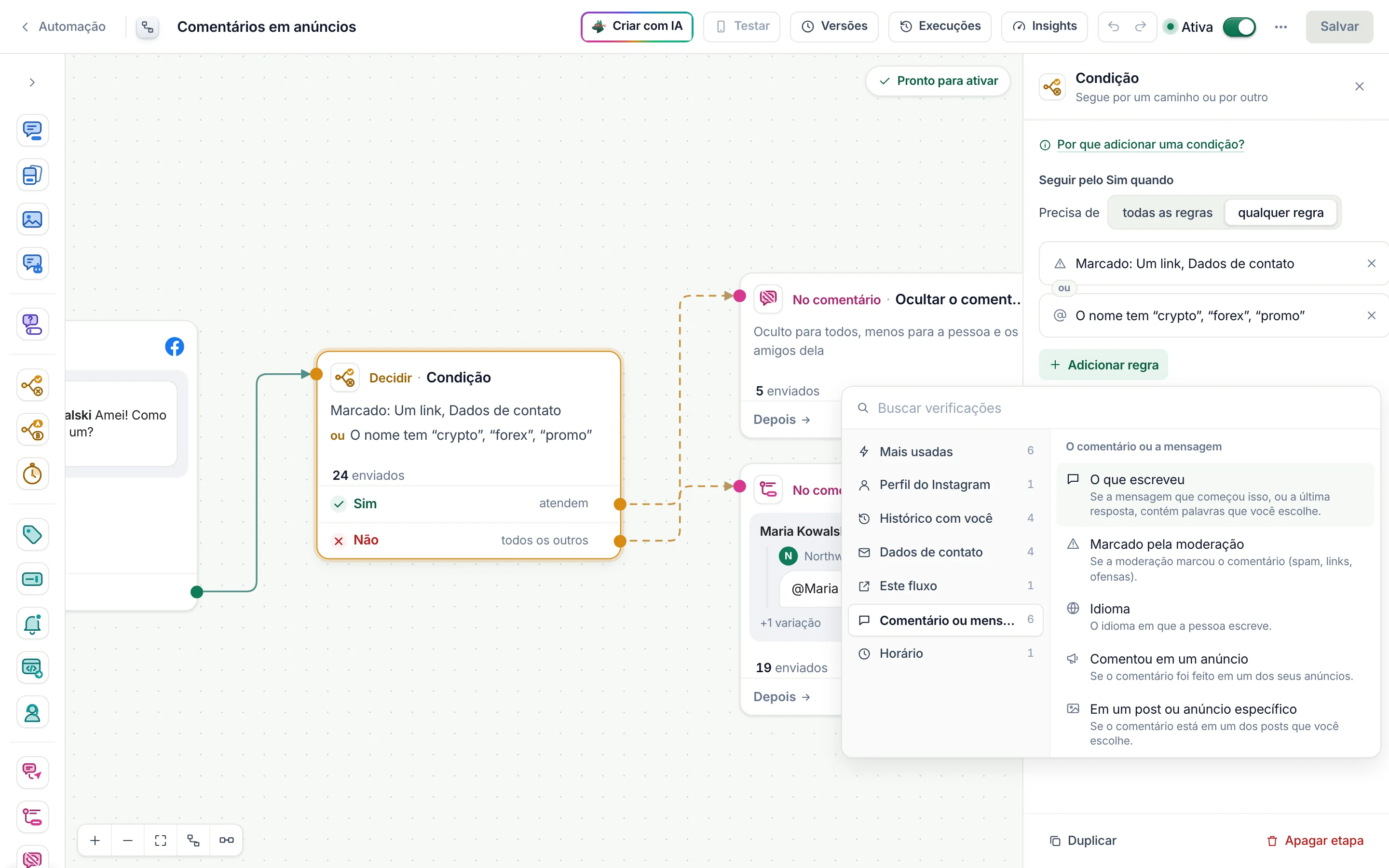Image resolution: width=1389 pixels, height=868 pixels.
Task: Open the delay timer step icon in sidebar
Action: point(32,474)
